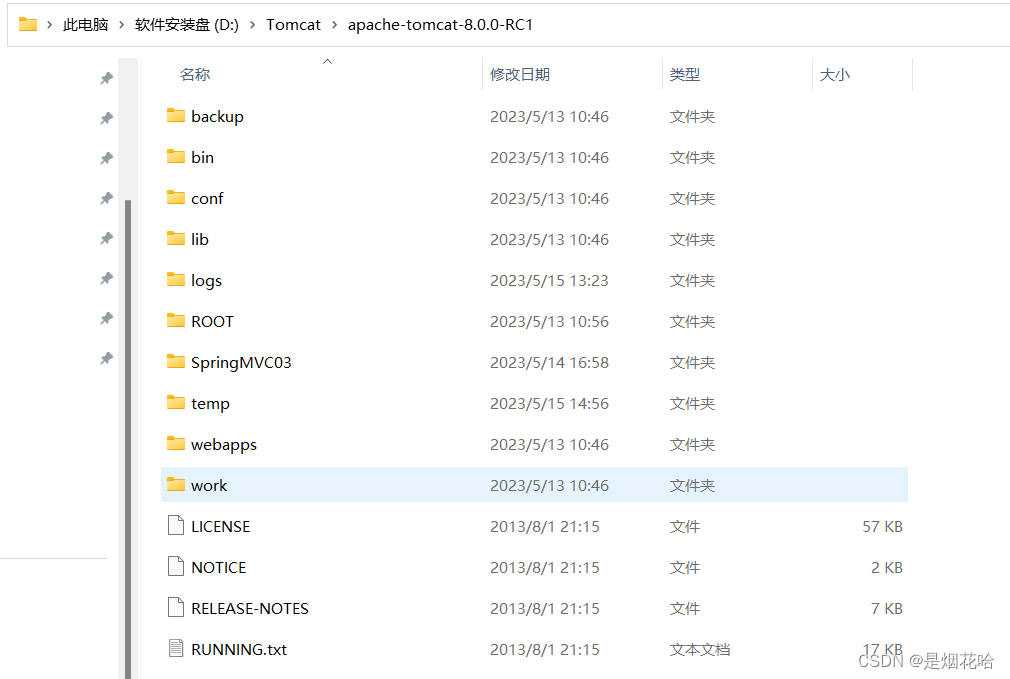The height and width of the screenshot is (679, 1010).
Task: Click the ROOT folder icon
Action: pyautogui.click(x=176, y=321)
